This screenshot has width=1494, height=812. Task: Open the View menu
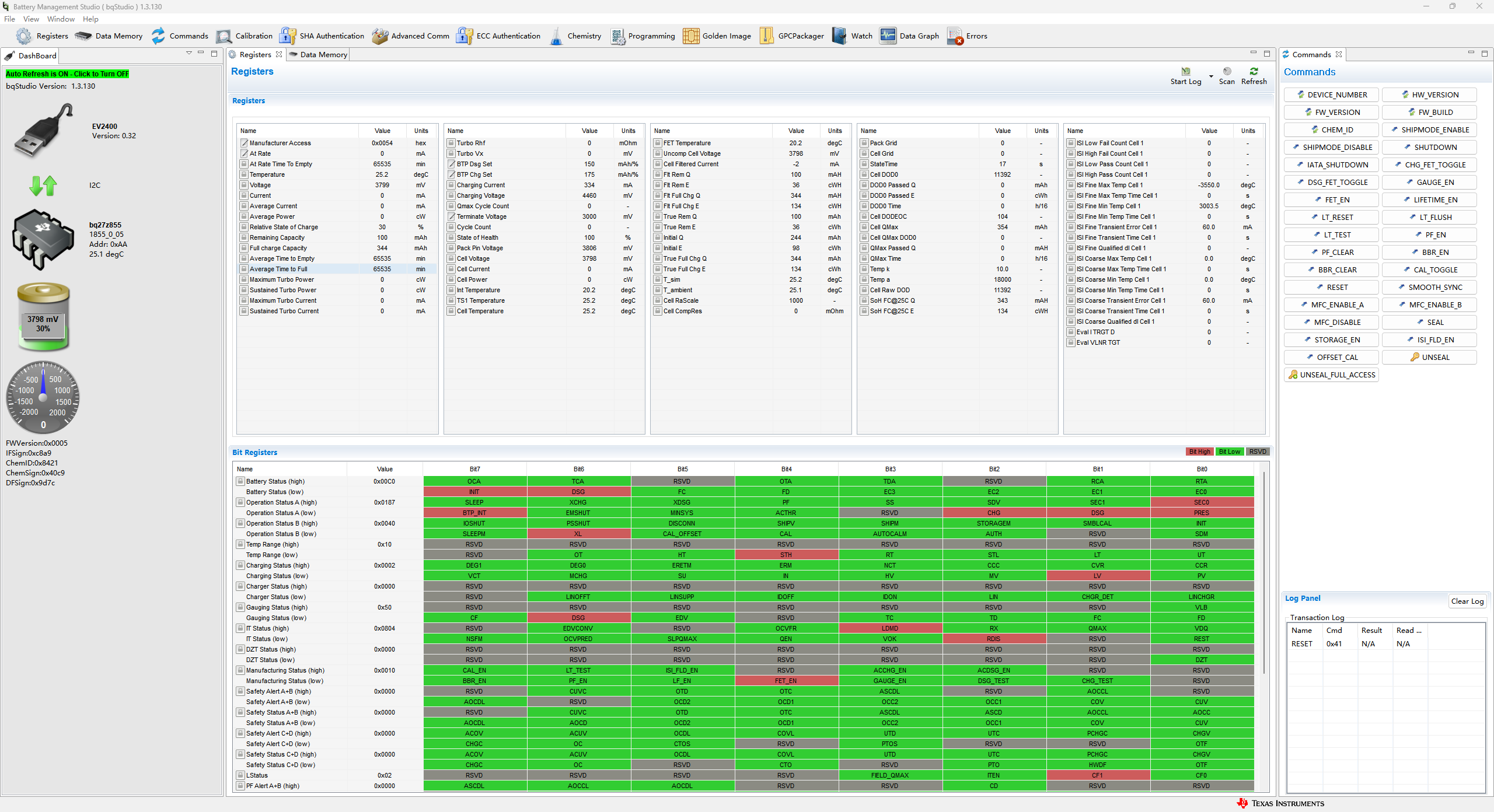pyautogui.click(x=31, y=19)
